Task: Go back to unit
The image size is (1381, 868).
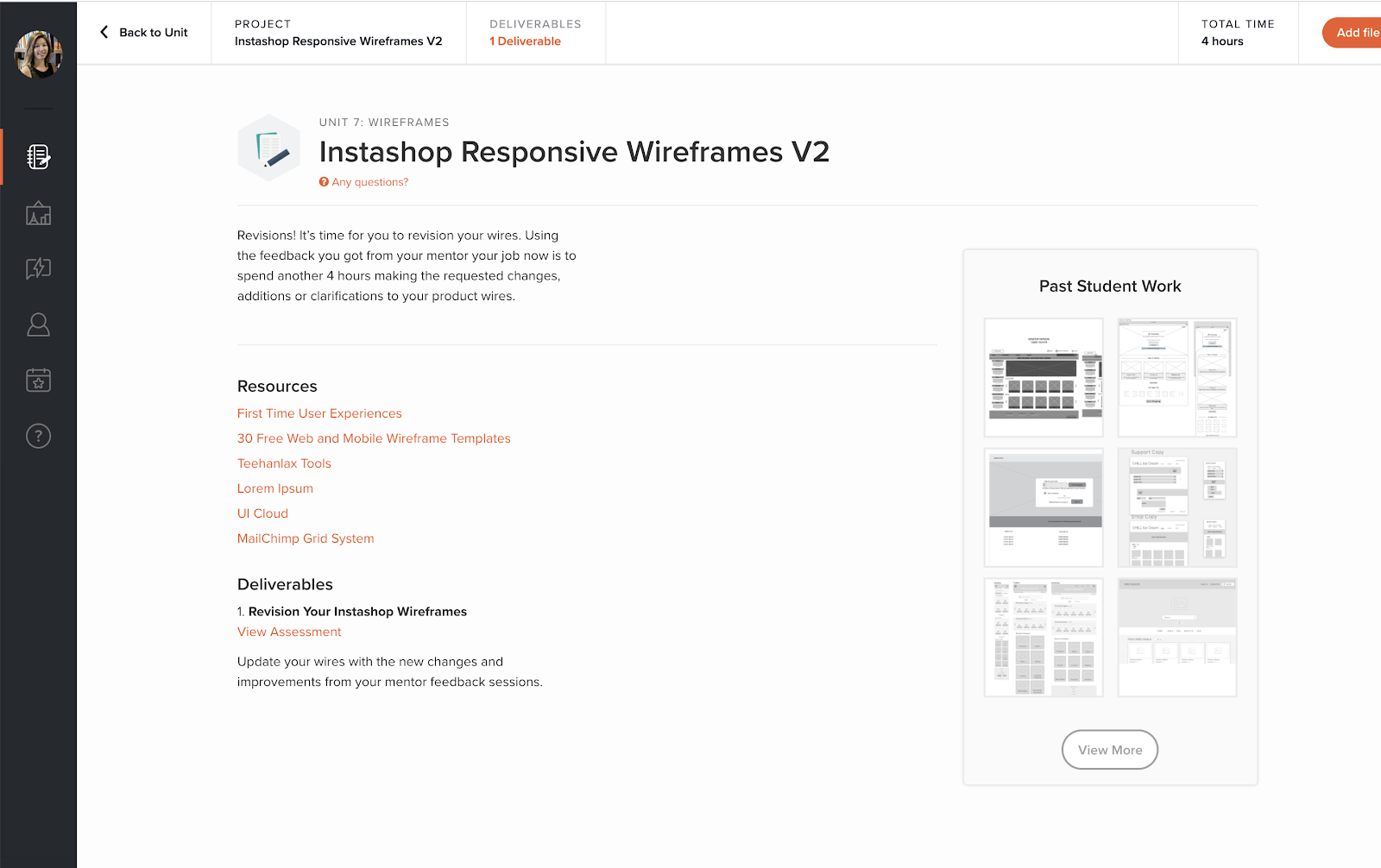Action: (144, 32)
